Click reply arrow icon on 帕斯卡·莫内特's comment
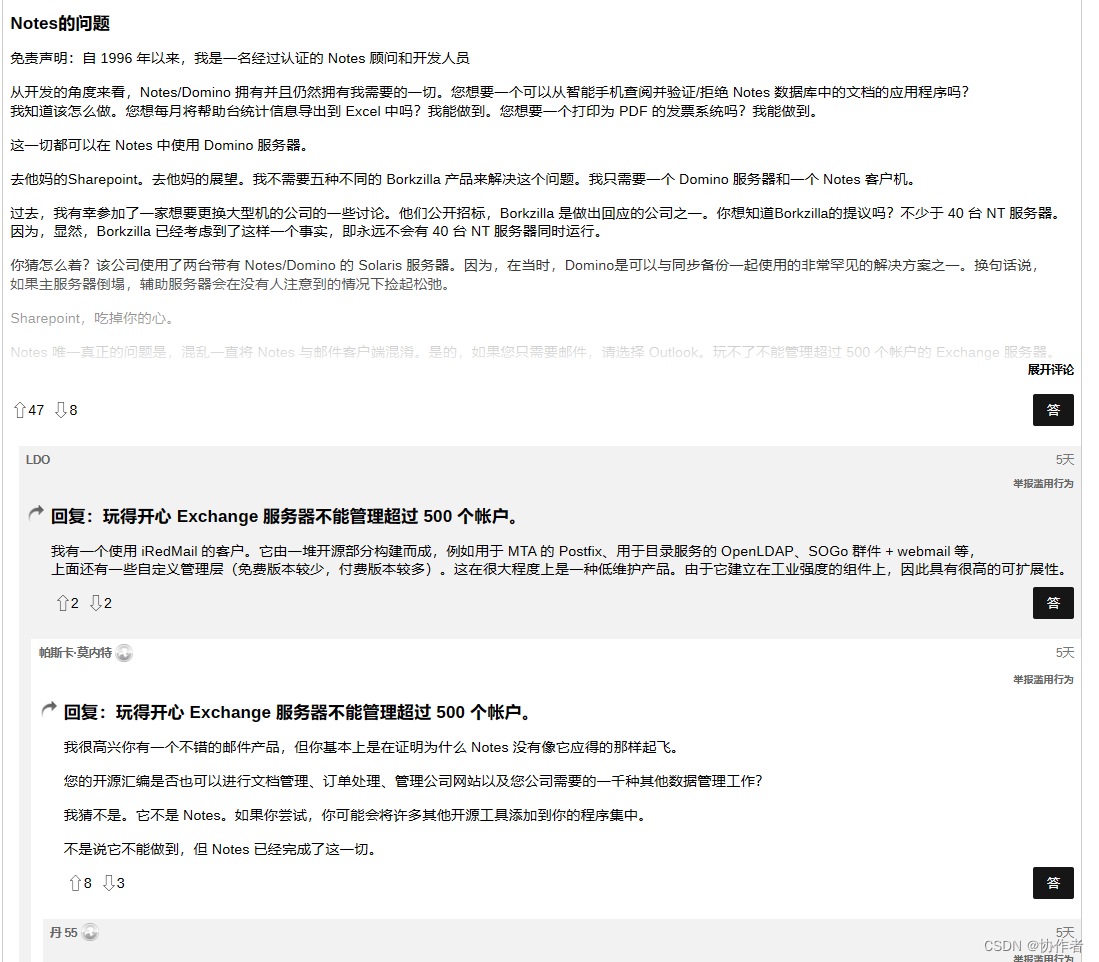The image size is (1099, 962). 48,710
